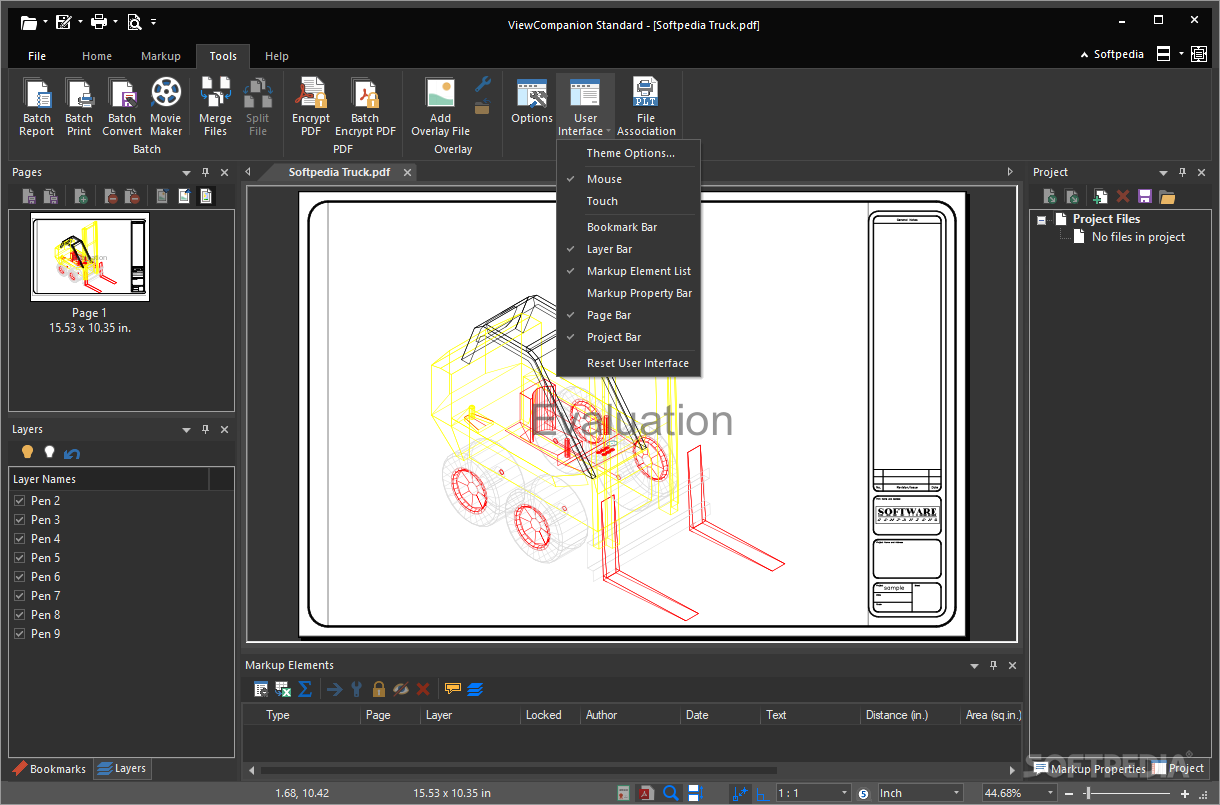Click the Softpedia button at top right
Image resolution: width=1220 pixels, height=805 pixels.
pyautogui.click(x=1112, y=54)
